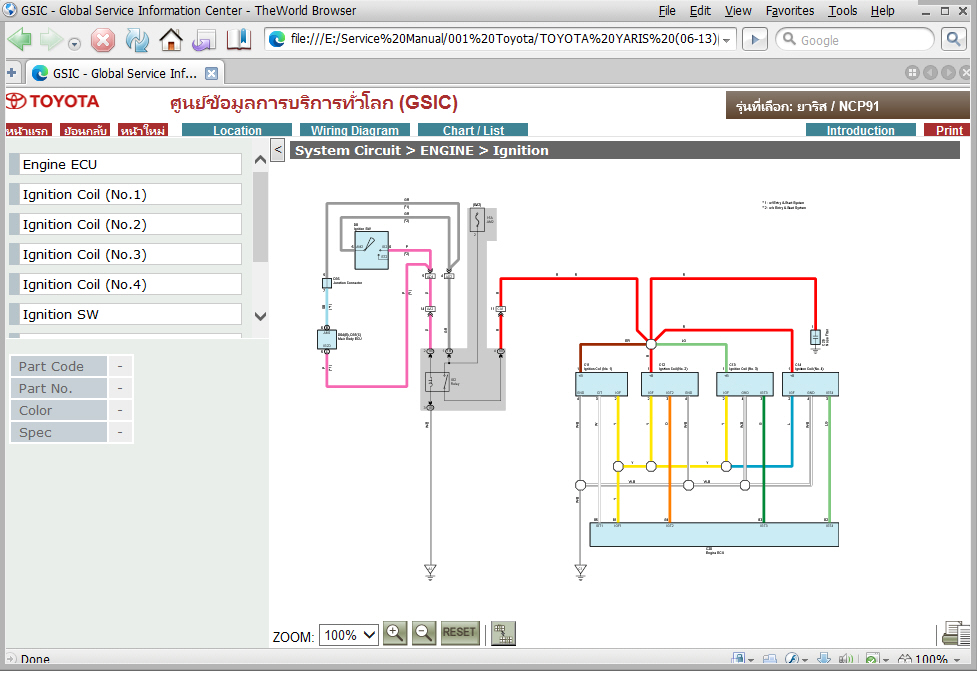Viewport: 977px width, 673px height.
Task: Close the GSIC tab
Action: point(212,74)
